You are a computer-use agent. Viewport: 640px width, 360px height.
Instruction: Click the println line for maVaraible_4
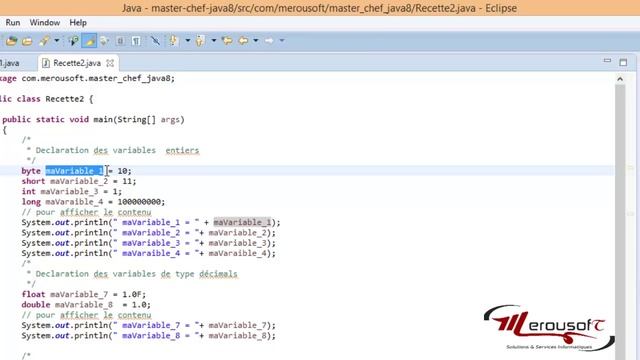point(149,253)
